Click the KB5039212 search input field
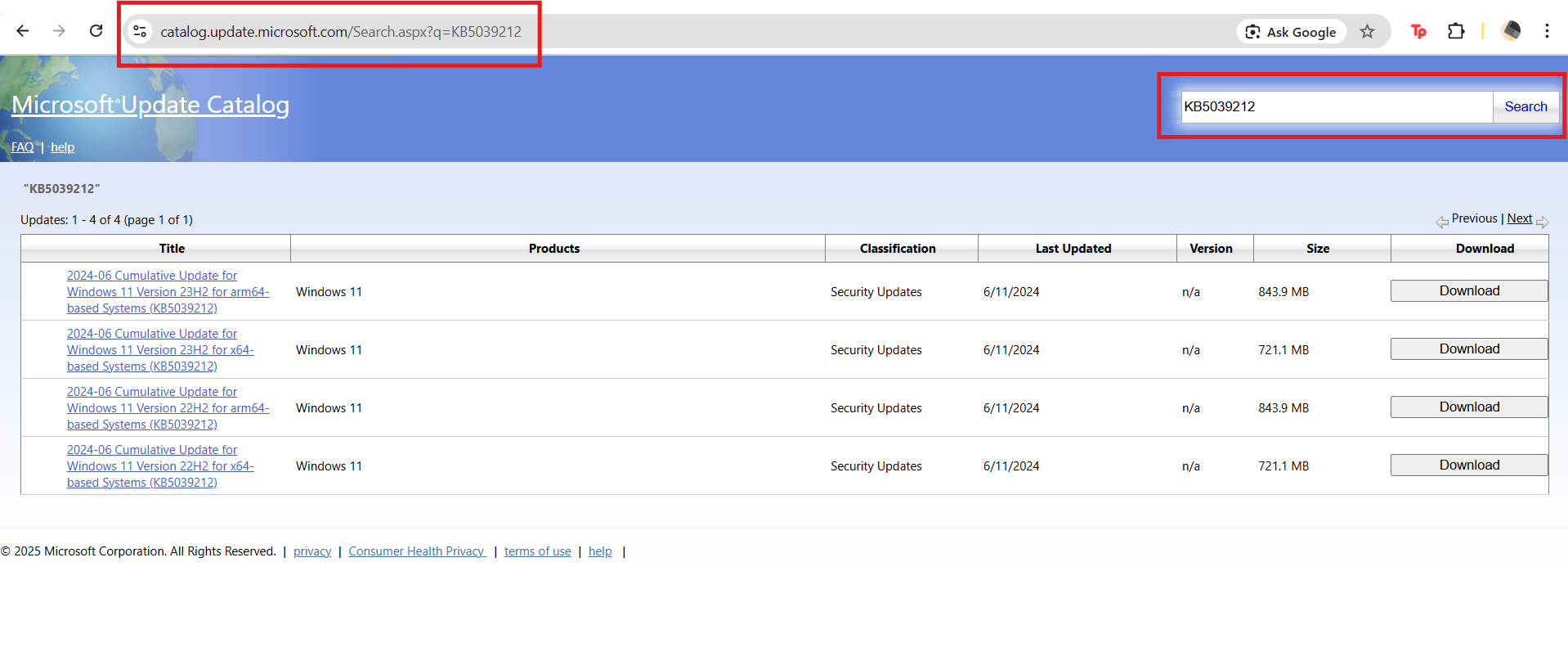Viewport: 1568px width, 652px height. [1336, 107]
